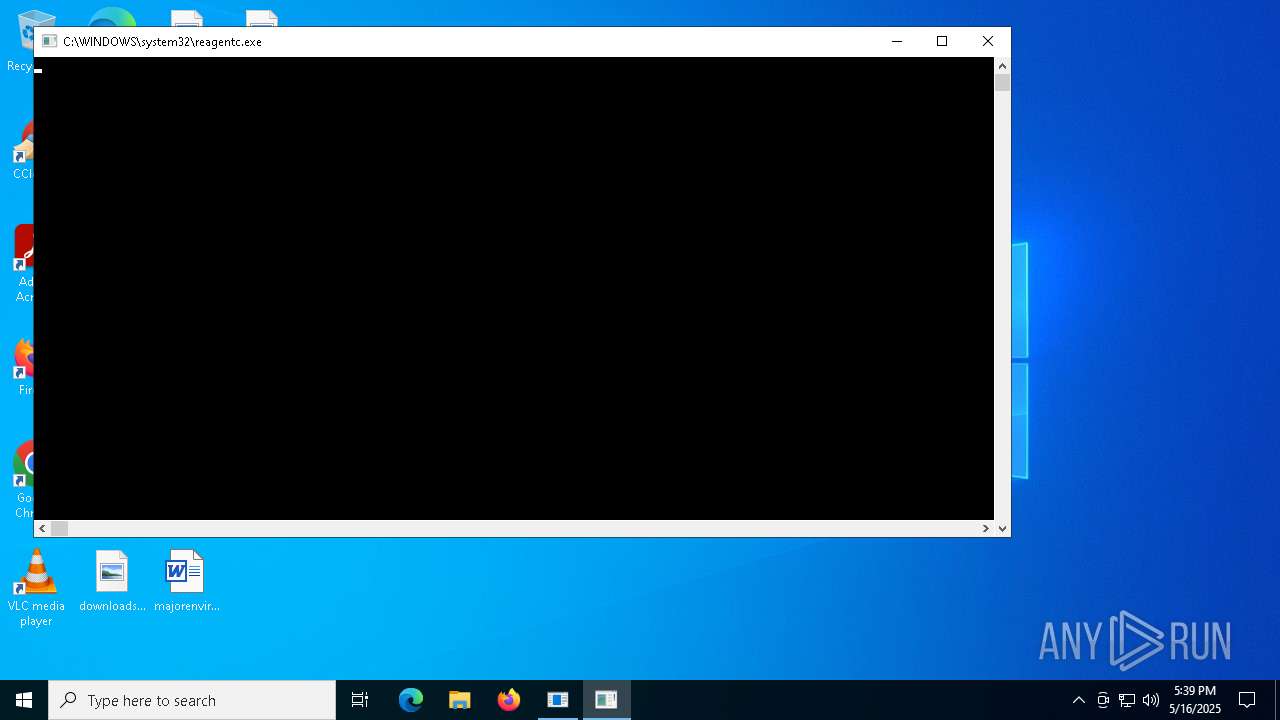Switch to active reagentc console taskbar button
This screenshot has height=720, width=1280.
pyautogui.click(x=607, y=700)
